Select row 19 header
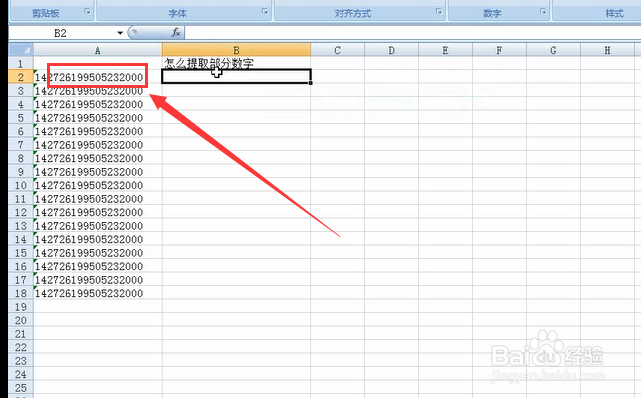 (x=21, y=306)
